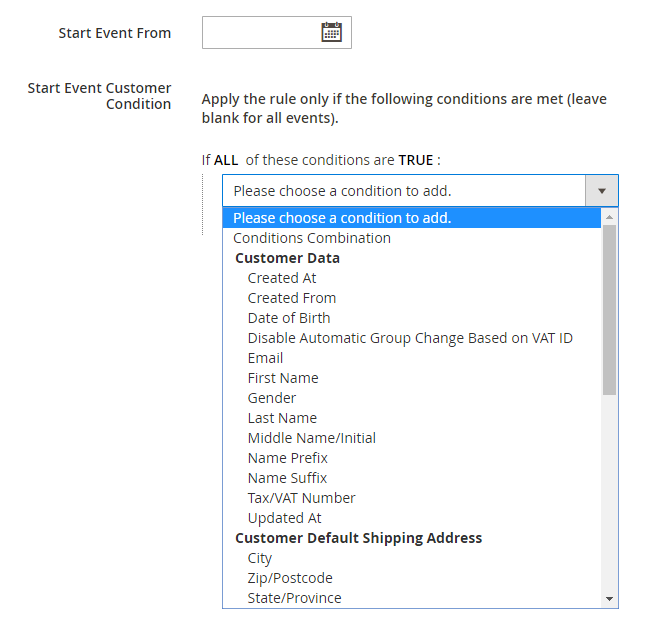Select the Conditions Combination option
The image size is (668, 642).
[312, 238]
